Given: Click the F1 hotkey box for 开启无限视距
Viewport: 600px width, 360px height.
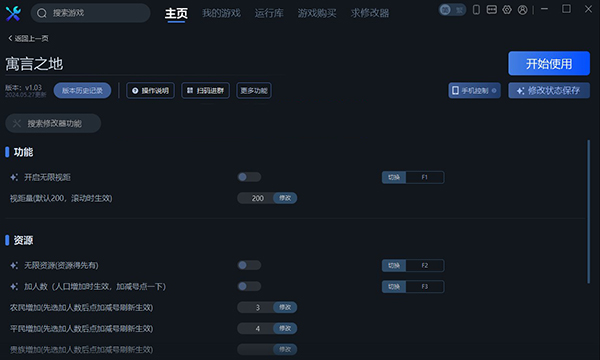Looking at the screenshot, I should click(425, 177).
